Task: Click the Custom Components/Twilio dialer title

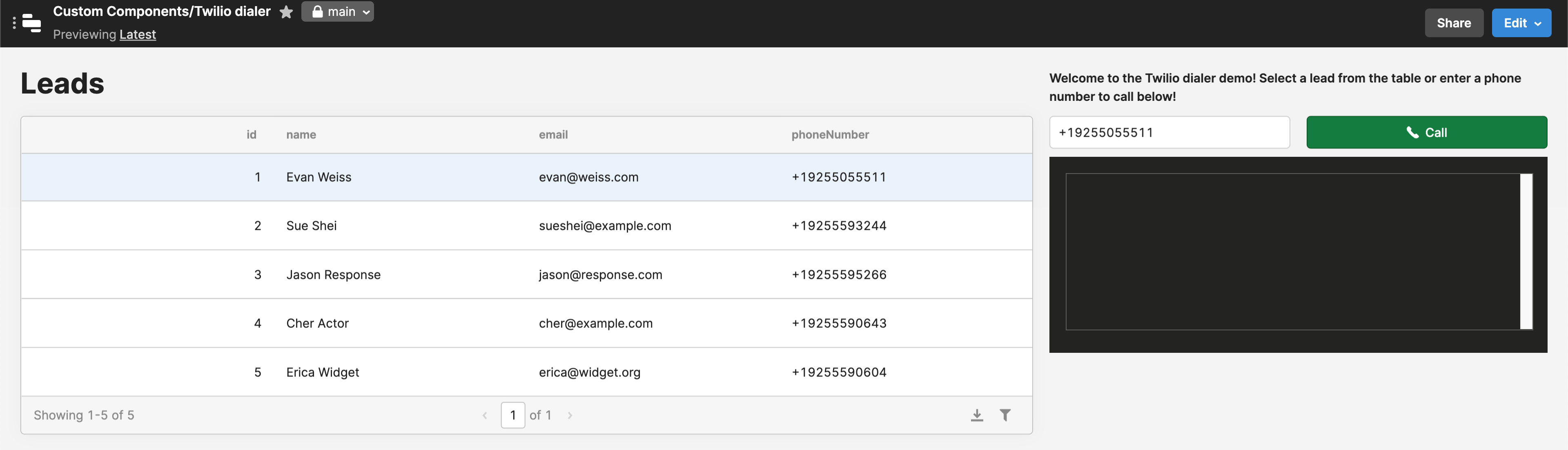Action: point(162,11)
